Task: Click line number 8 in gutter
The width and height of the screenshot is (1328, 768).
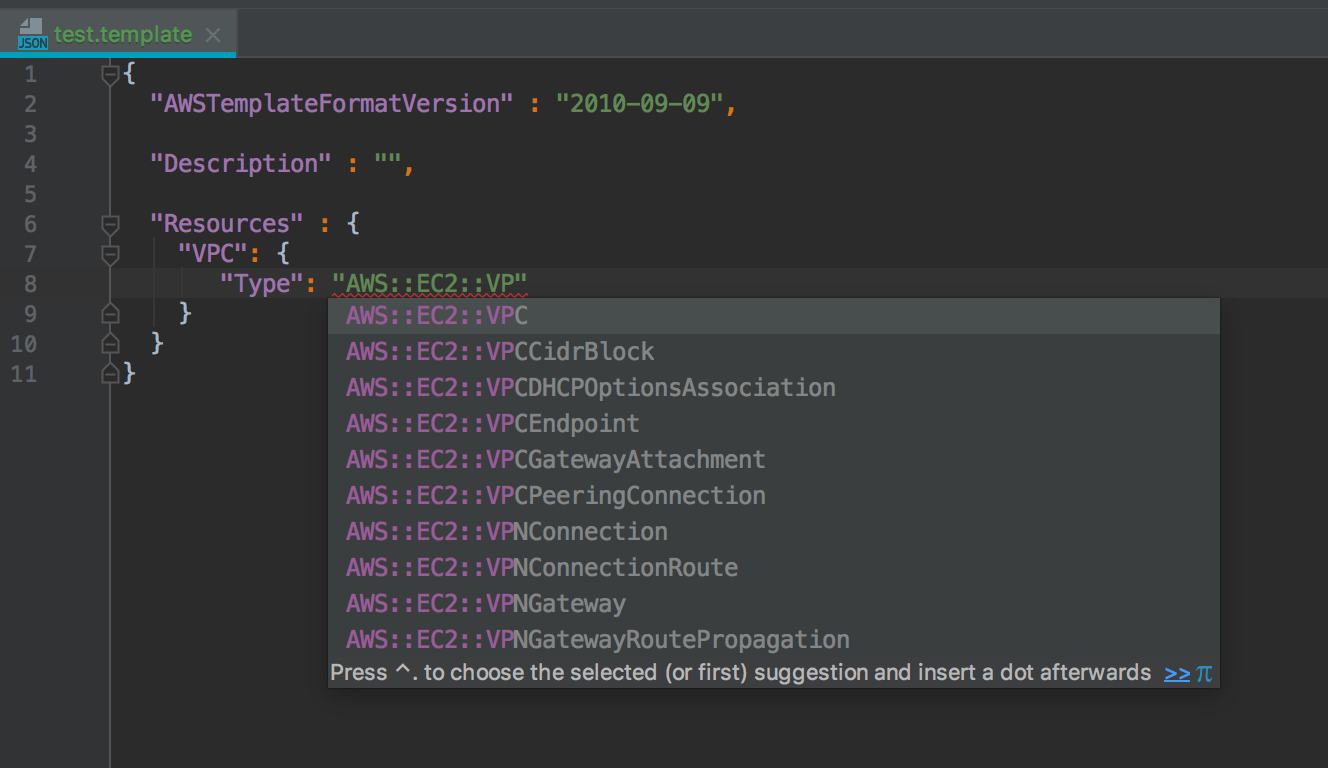Action: click(x=29, y=284)
